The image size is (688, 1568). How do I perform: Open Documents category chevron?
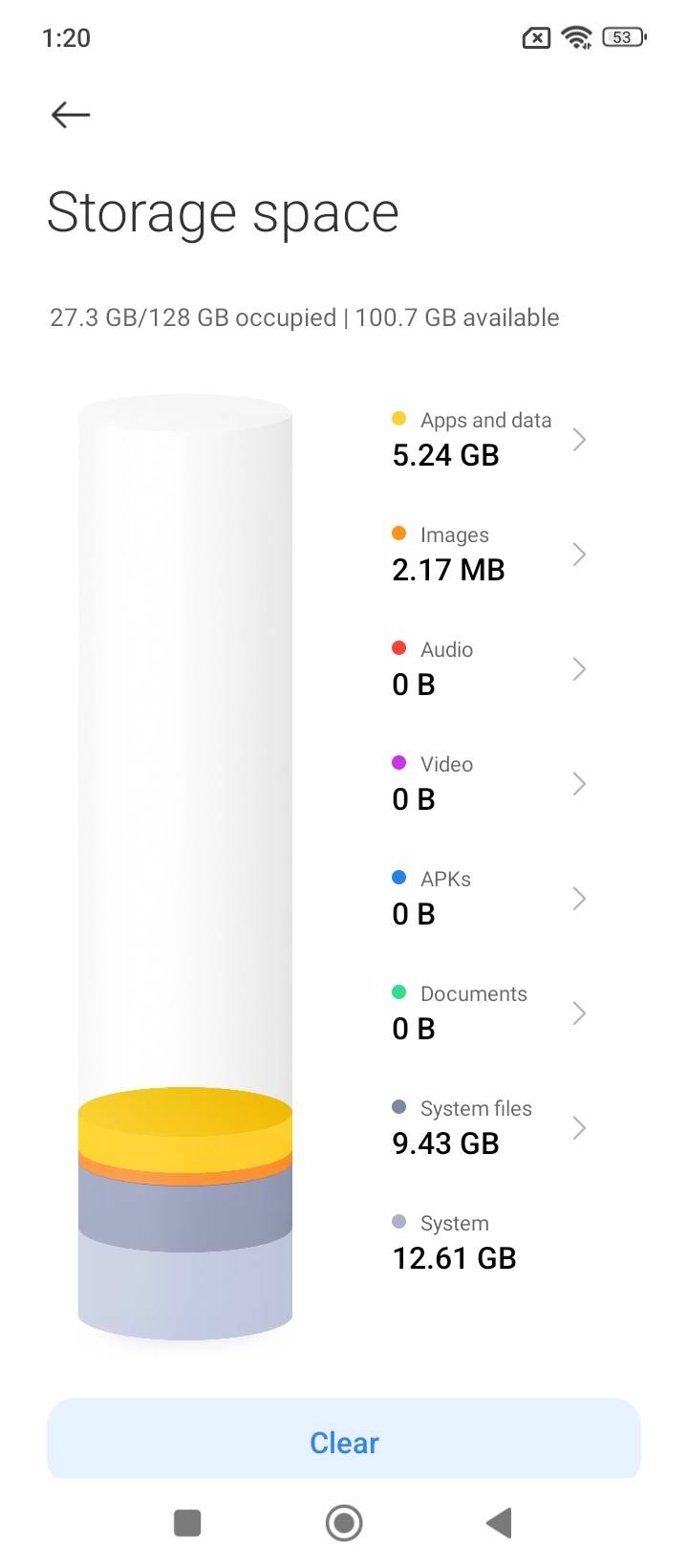pyautogui.click(x=578, y=1013)
